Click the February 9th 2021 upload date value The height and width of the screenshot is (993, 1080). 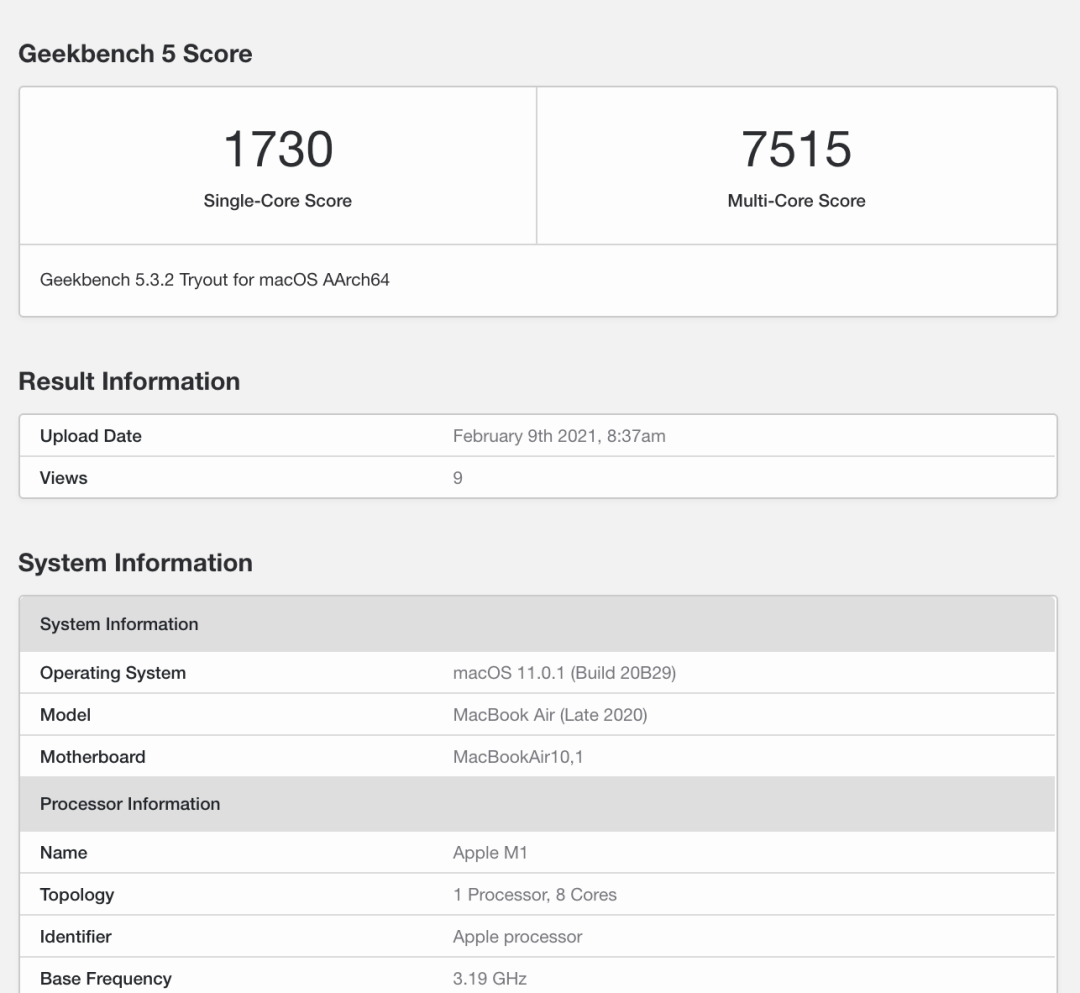559,436
